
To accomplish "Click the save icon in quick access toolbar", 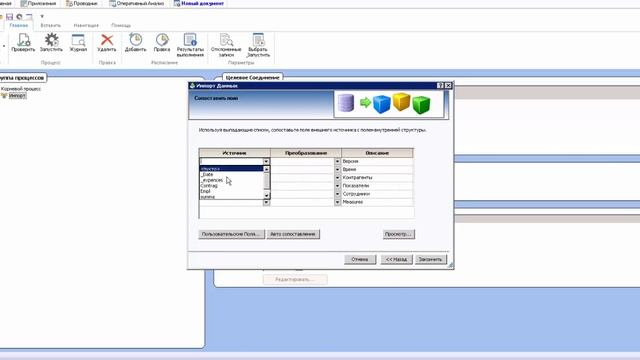I will point(9,16).
